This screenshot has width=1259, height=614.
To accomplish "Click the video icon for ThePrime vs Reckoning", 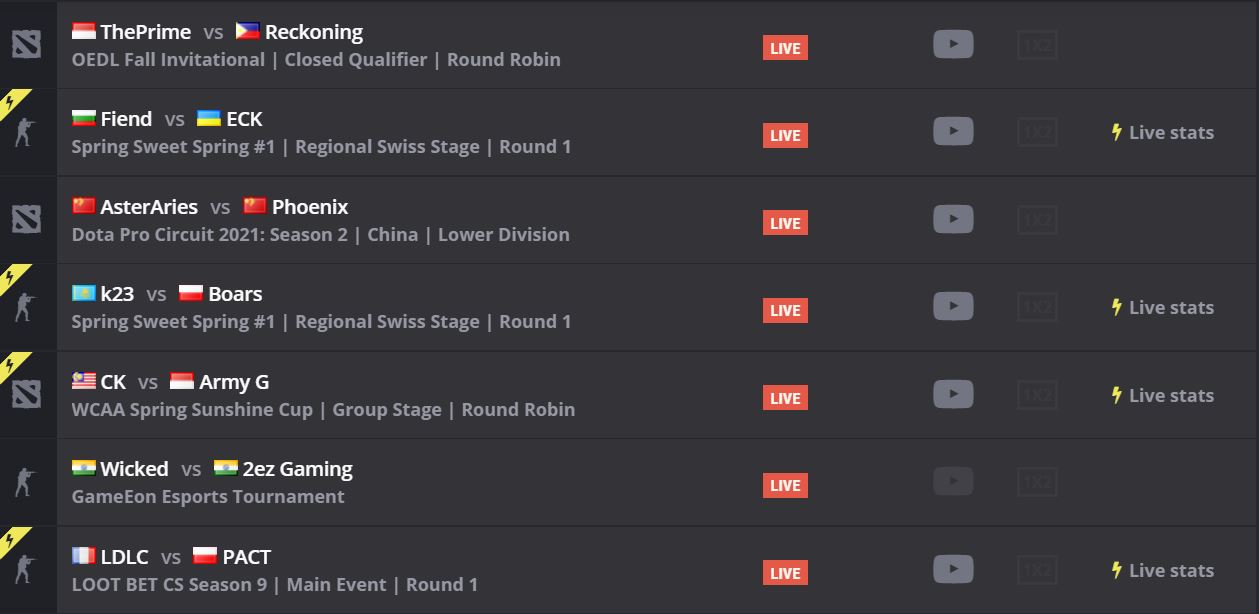I will point(953,44).
